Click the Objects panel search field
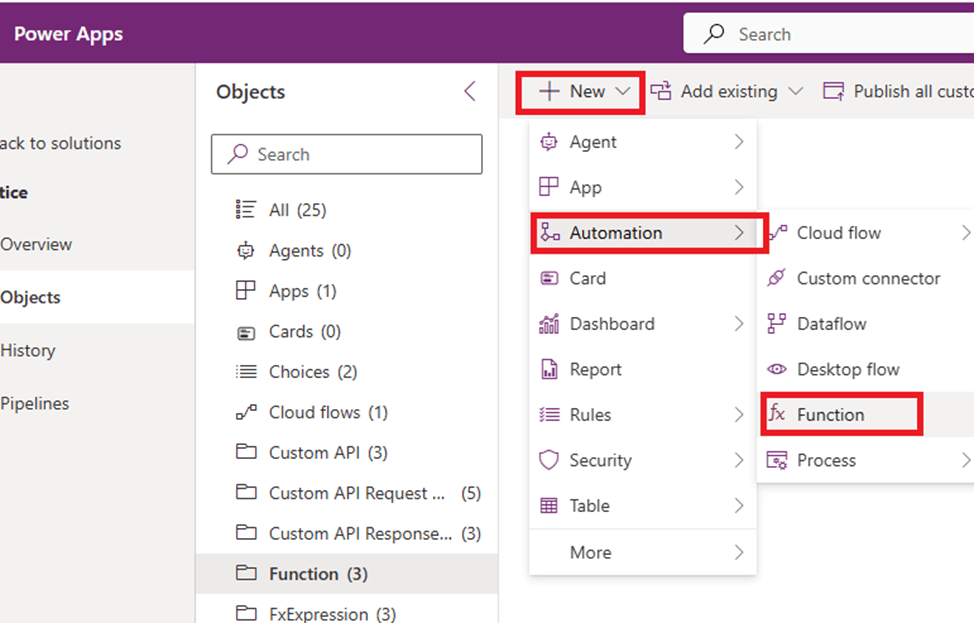 [x=347, y=155]
